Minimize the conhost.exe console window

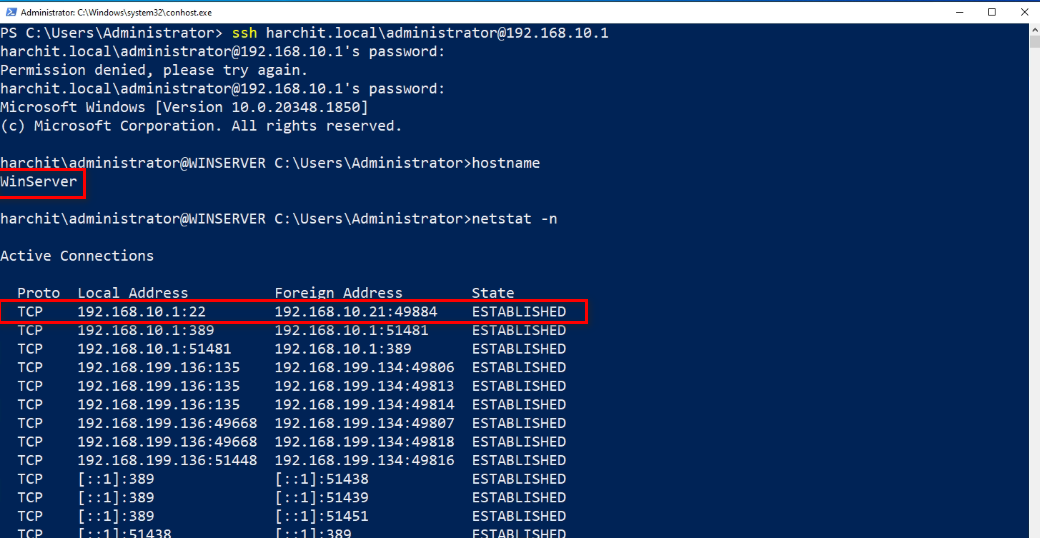(x=945, y=12)
